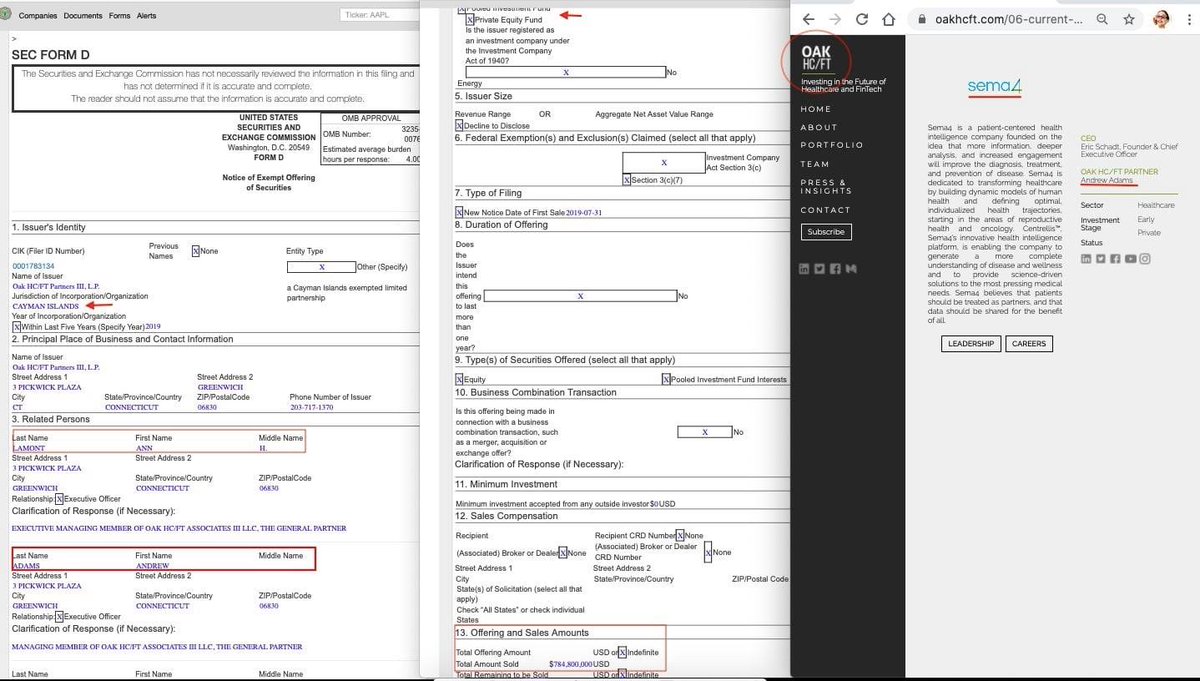Reload the oakhcft.com page
This screenshot has height=681, width=1200.
coord(861,19)
